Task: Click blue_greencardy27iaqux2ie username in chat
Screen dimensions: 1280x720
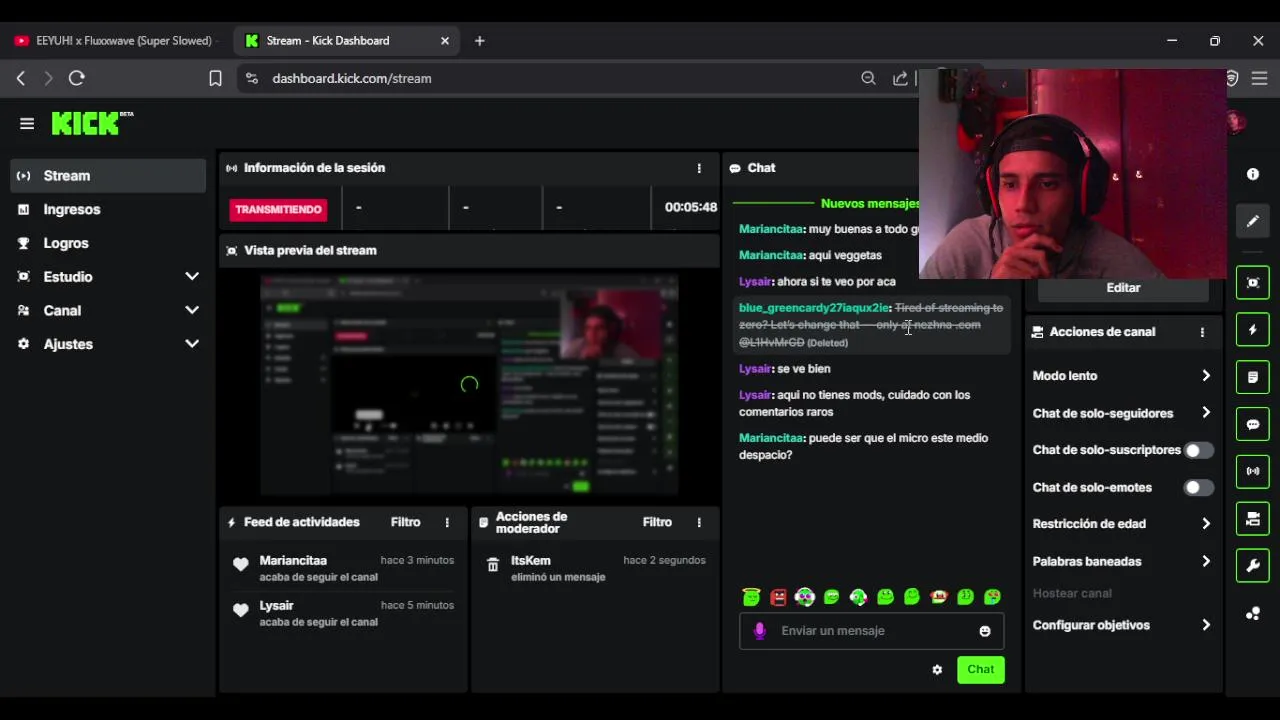Action: (813, 308)
